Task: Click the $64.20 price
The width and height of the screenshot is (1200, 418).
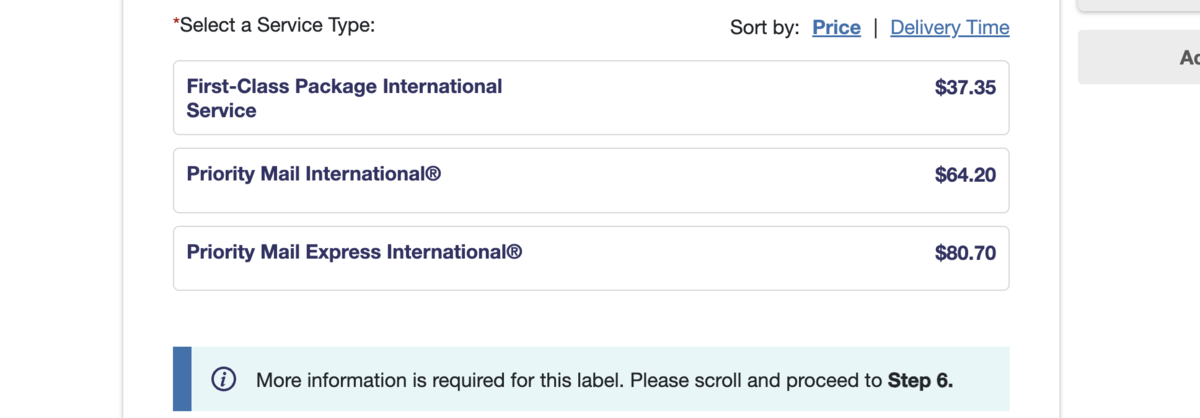Action: [x=965, y=176]
